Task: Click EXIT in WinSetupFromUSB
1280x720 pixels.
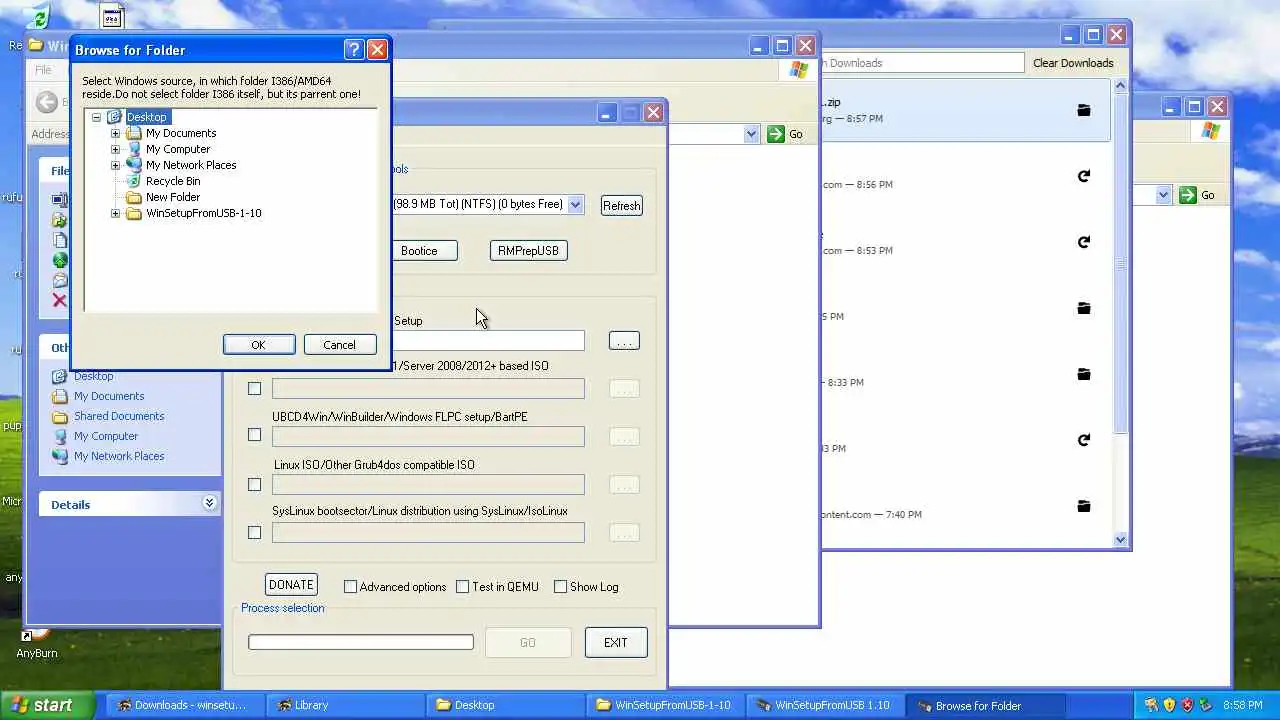Action: tap(616, 642)
